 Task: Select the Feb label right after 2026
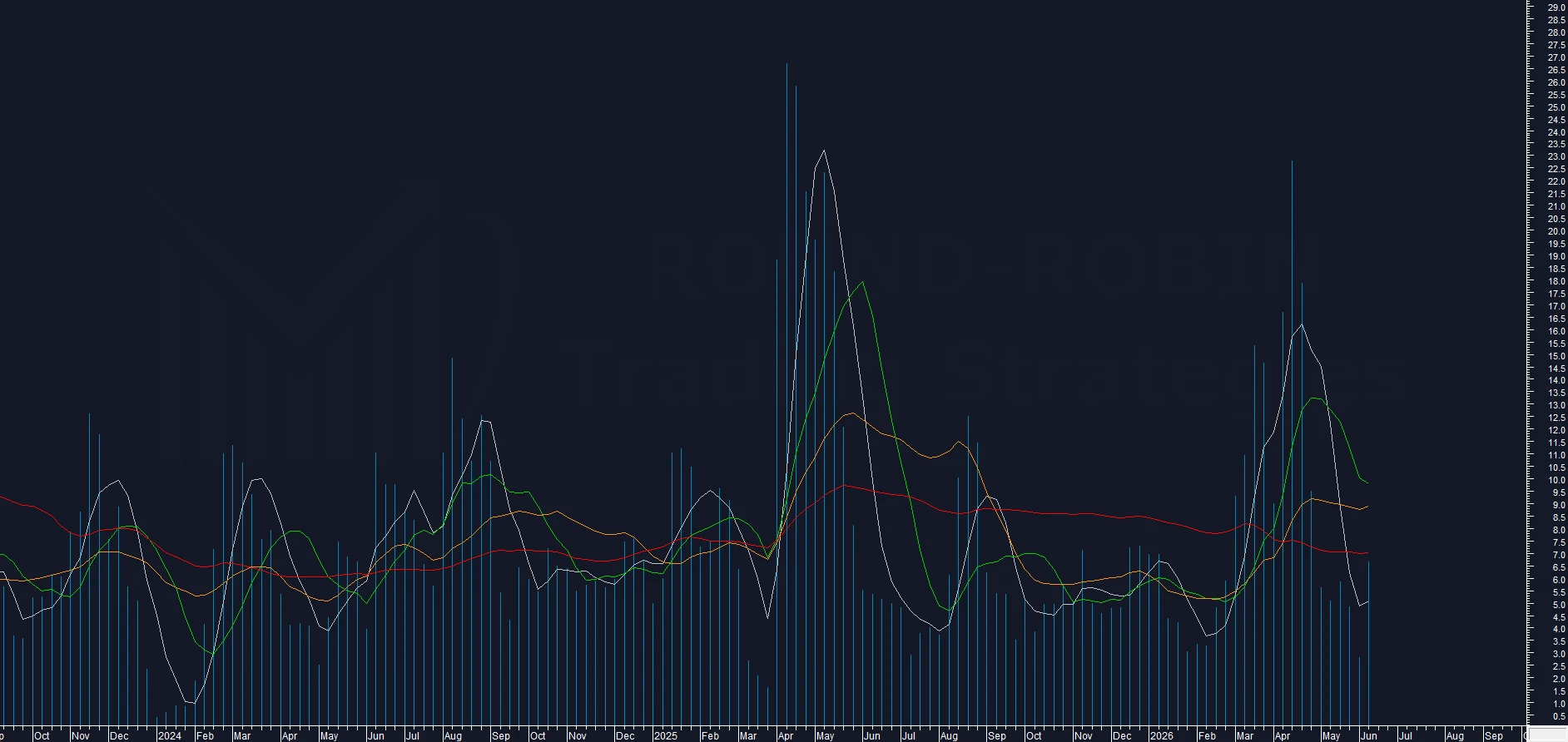click(1207, 736)
